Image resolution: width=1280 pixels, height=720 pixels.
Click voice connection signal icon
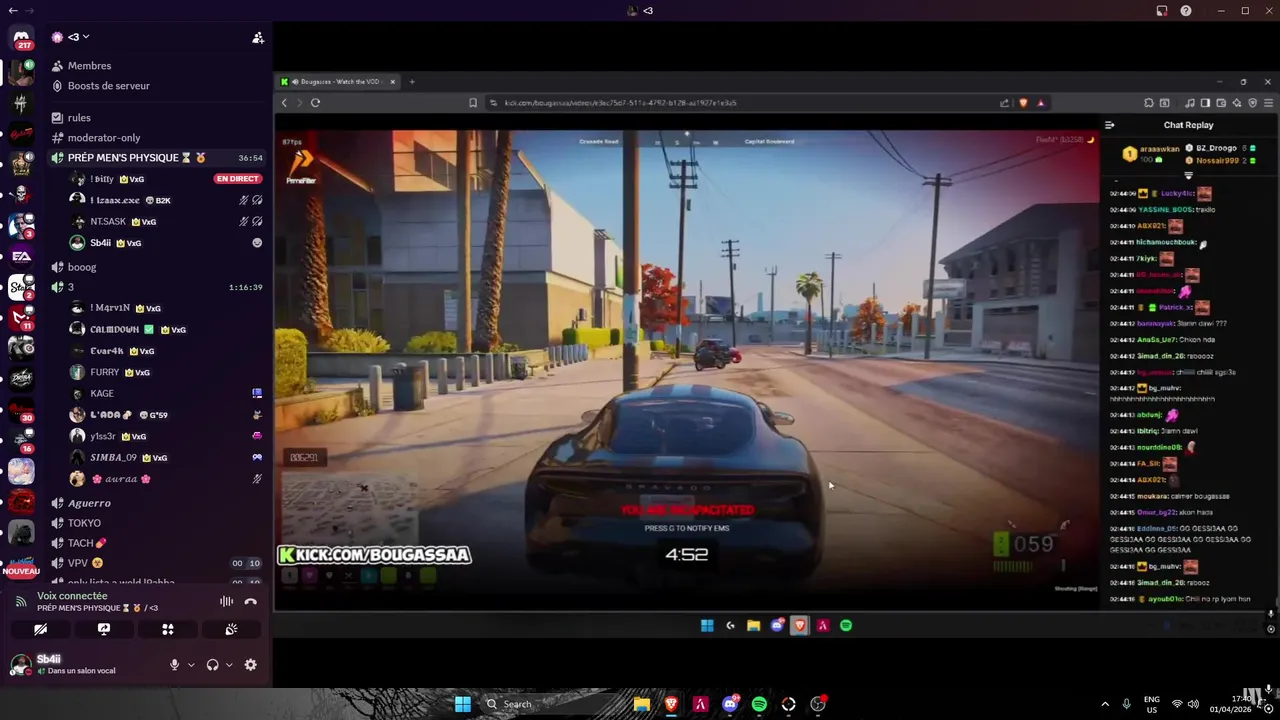(21, 601)
